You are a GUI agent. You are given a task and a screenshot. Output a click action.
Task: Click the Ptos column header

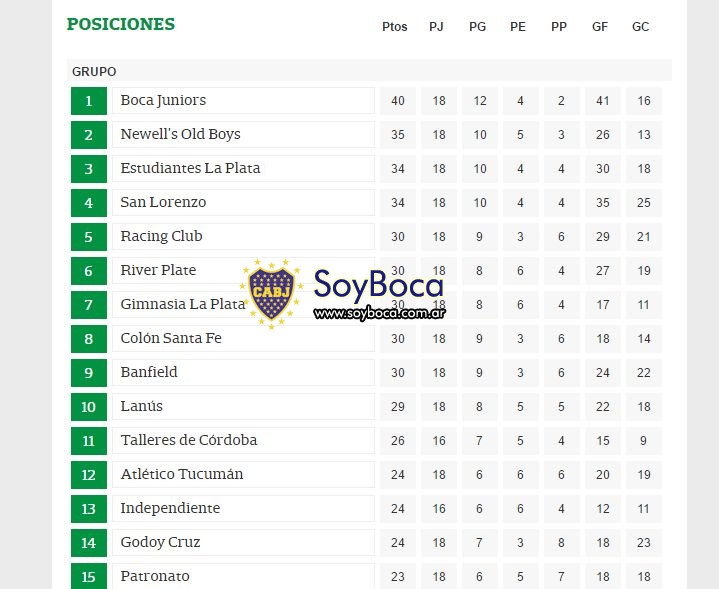[x=394, y=27]
